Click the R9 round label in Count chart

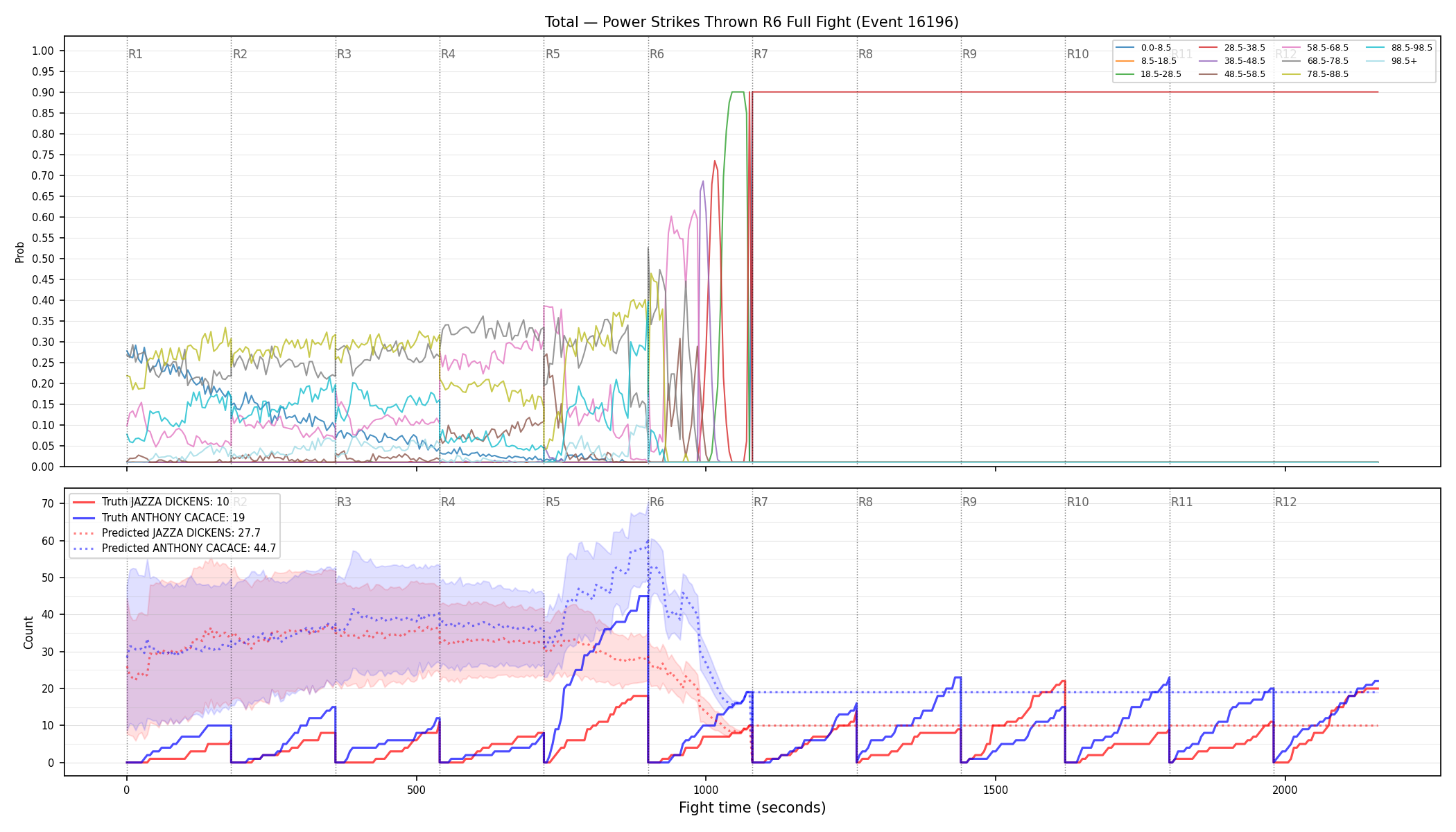[969, 502]
